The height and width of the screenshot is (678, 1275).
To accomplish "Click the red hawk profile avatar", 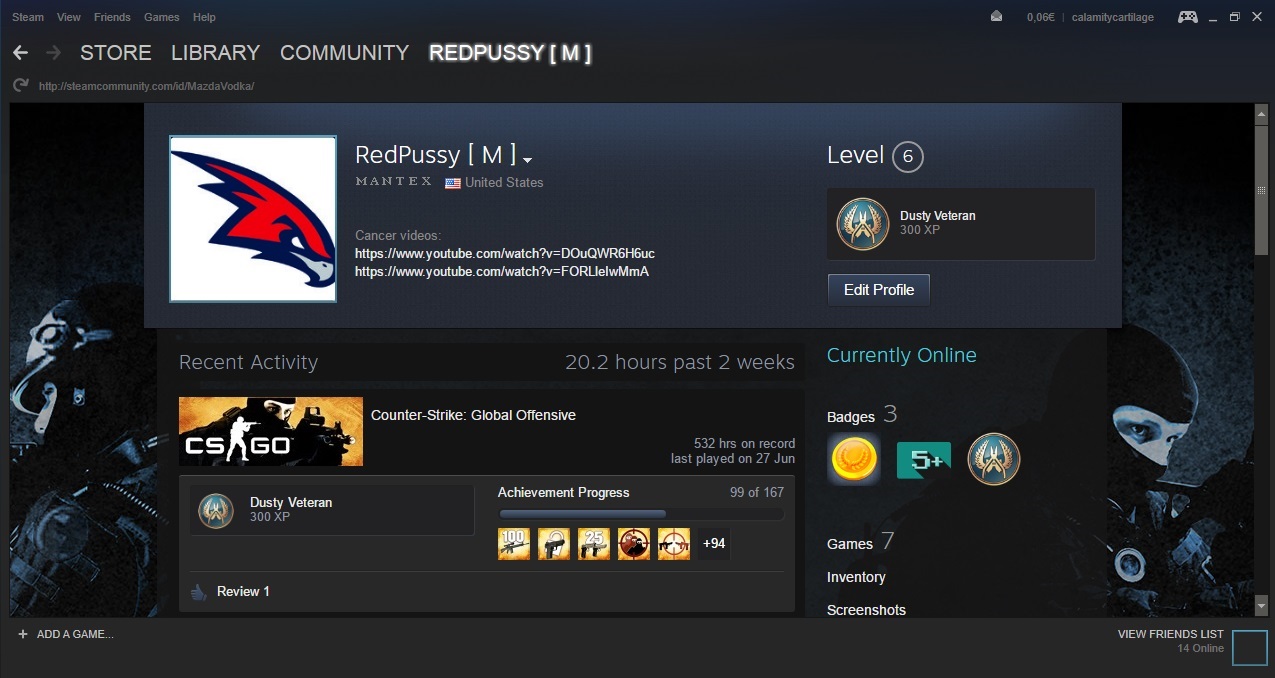I will pos(253,219).
